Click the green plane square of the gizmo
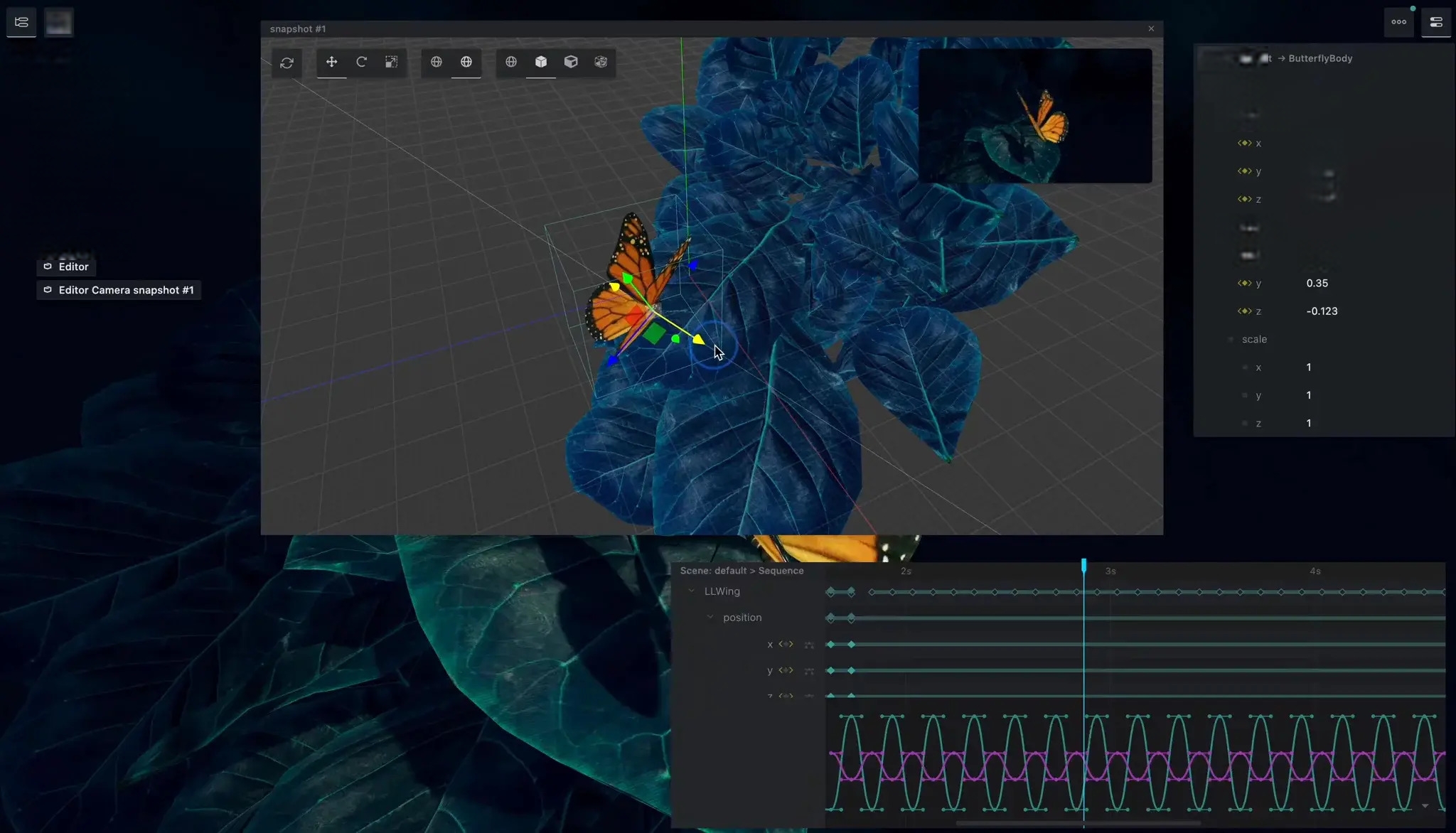 tap(654, 333)
